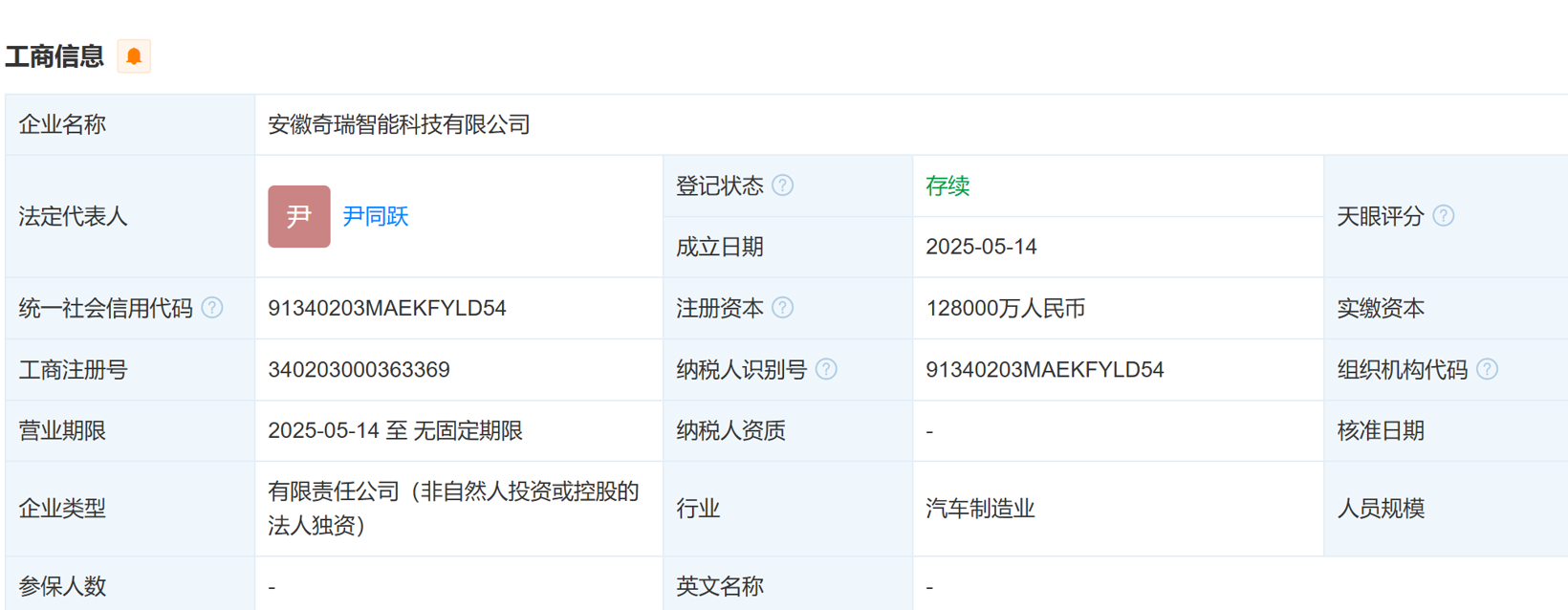Open the 尹同跃 legal representative link
The width and height of the screenshot is (1568, 610).
[375, 216]
